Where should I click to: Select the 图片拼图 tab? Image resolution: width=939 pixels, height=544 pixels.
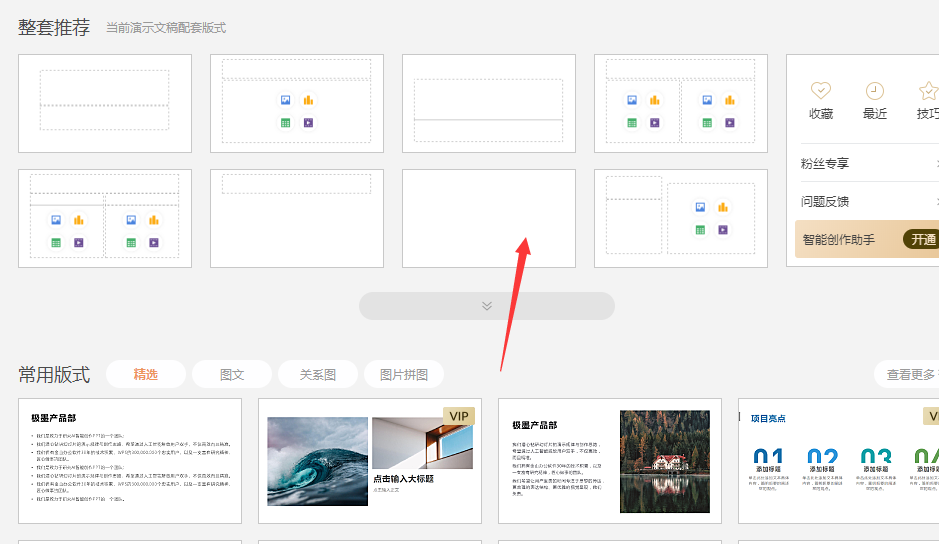(x=404, y=375)
